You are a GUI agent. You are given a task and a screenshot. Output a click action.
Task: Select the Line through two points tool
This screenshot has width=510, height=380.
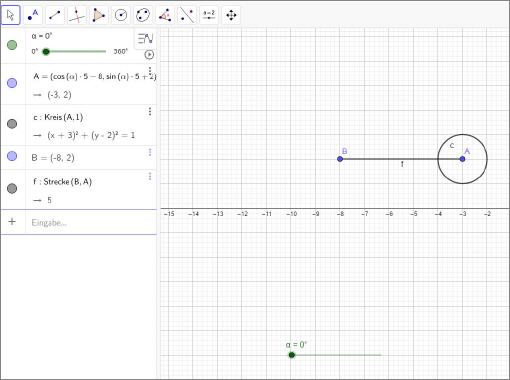(55, 15)
